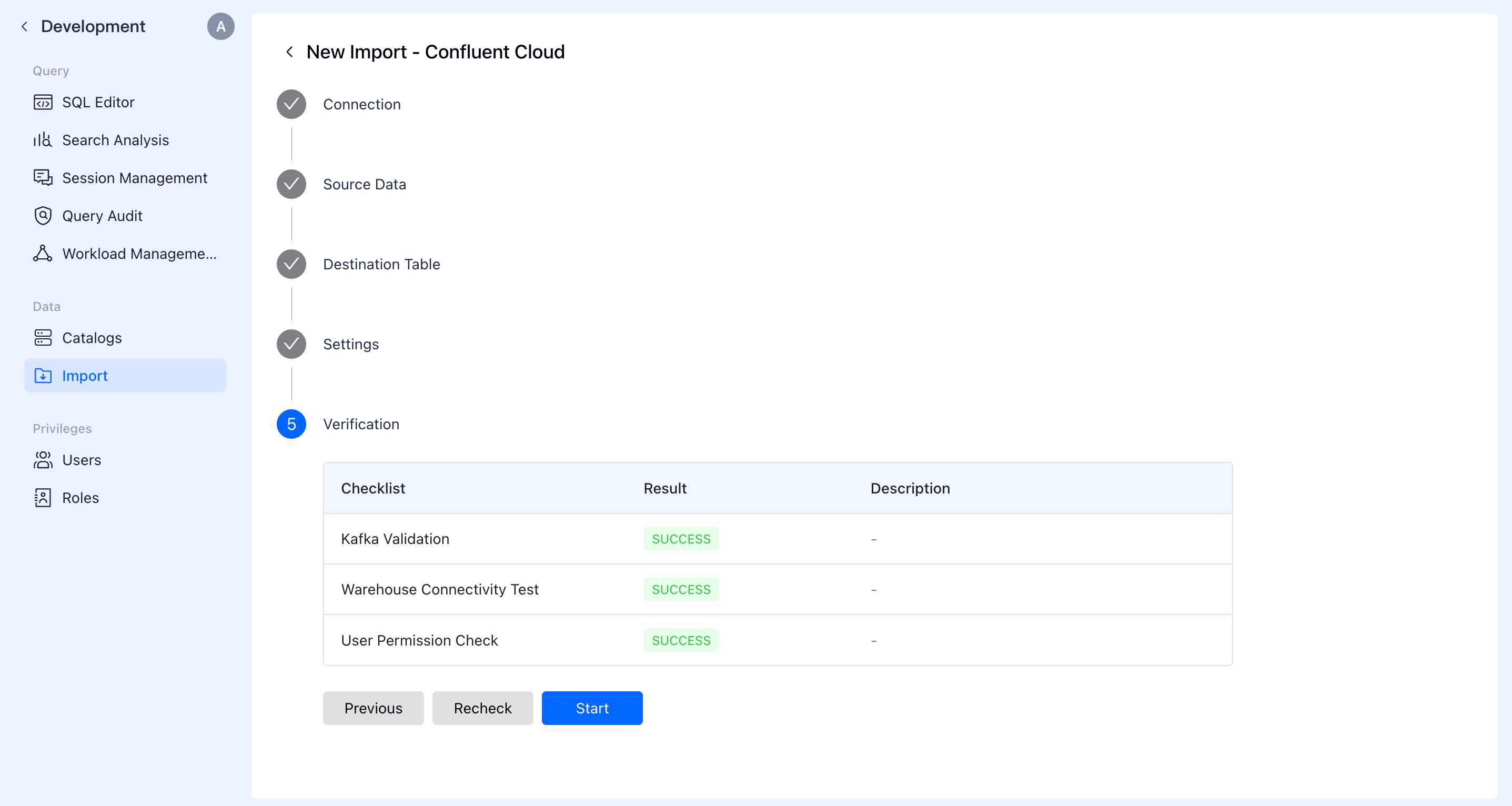
Task: Click the Roles badge icon
Action: (43, 498)
